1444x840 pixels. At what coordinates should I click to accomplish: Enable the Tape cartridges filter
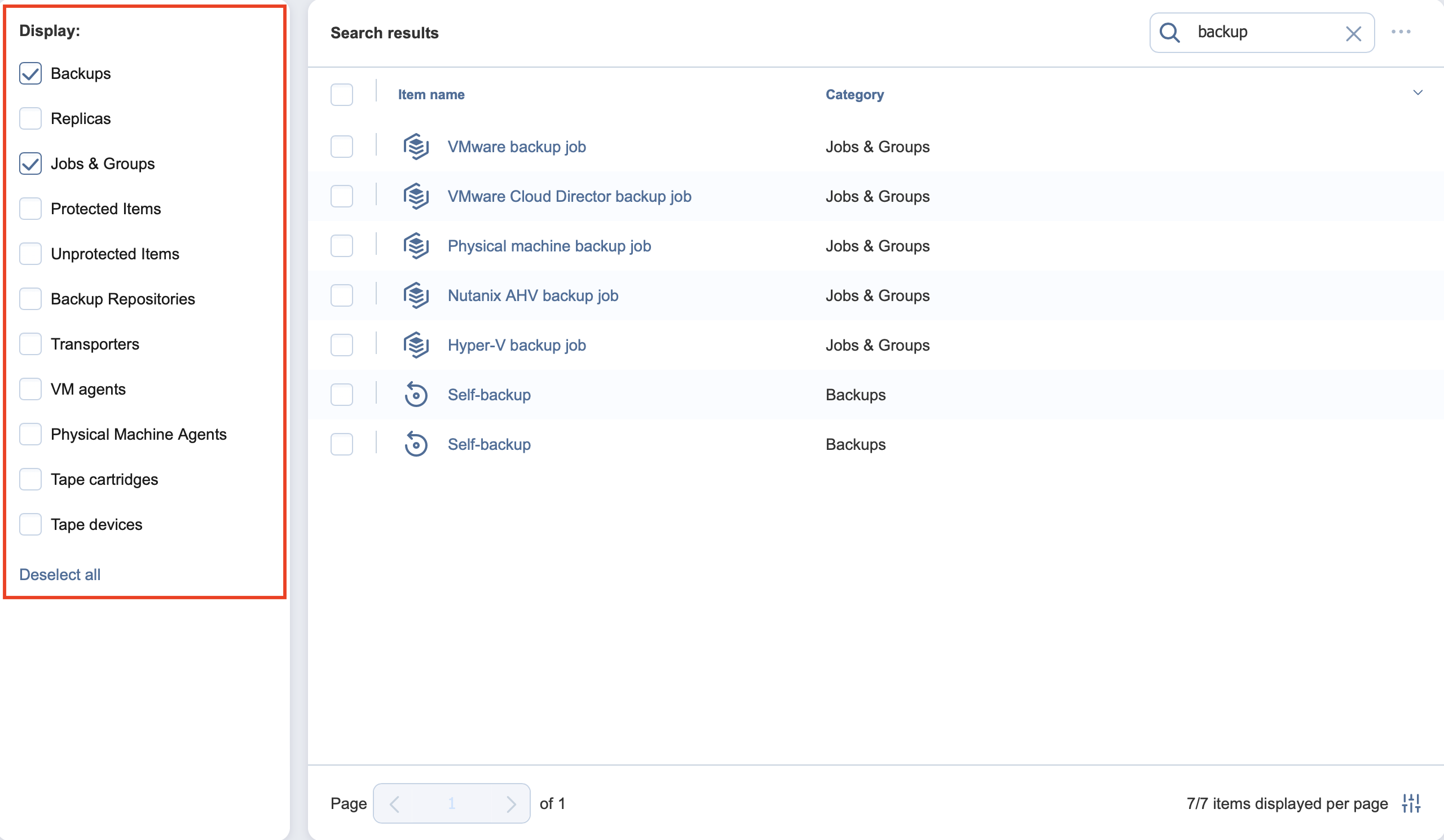point(30,479)
